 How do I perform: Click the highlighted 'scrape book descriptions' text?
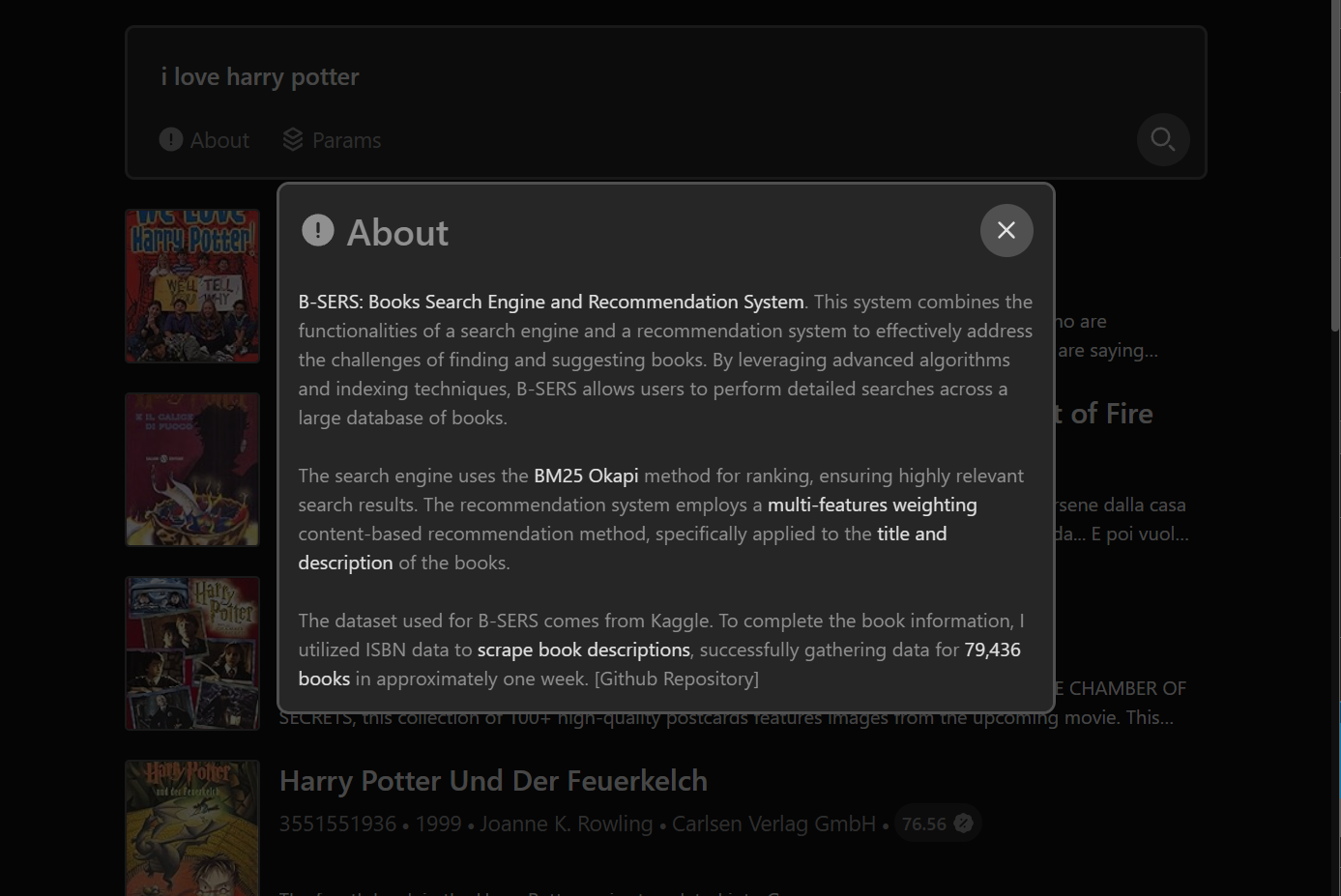click(x=584, y=650)
